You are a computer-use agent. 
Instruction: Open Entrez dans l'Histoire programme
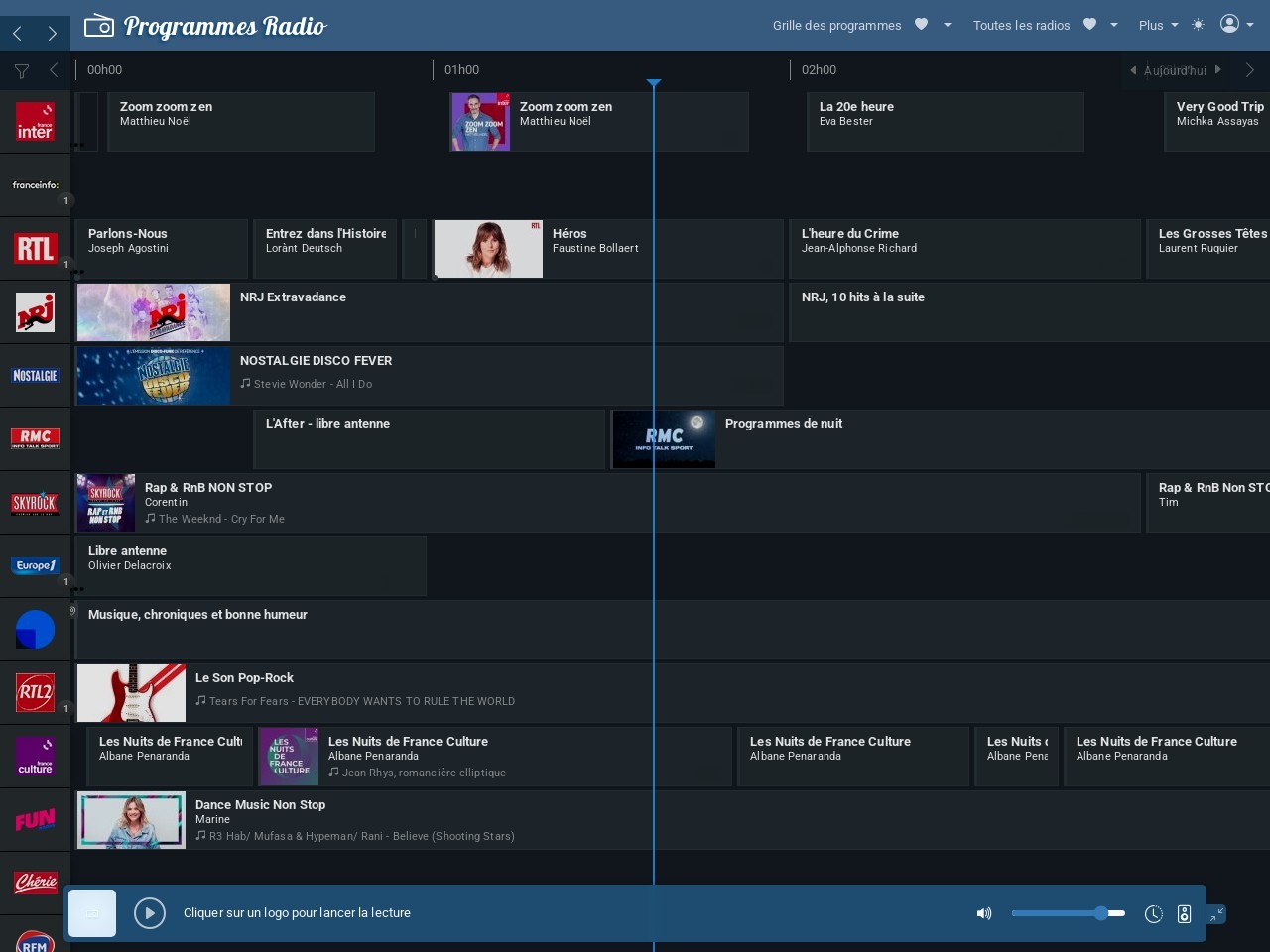click(325, 249)
